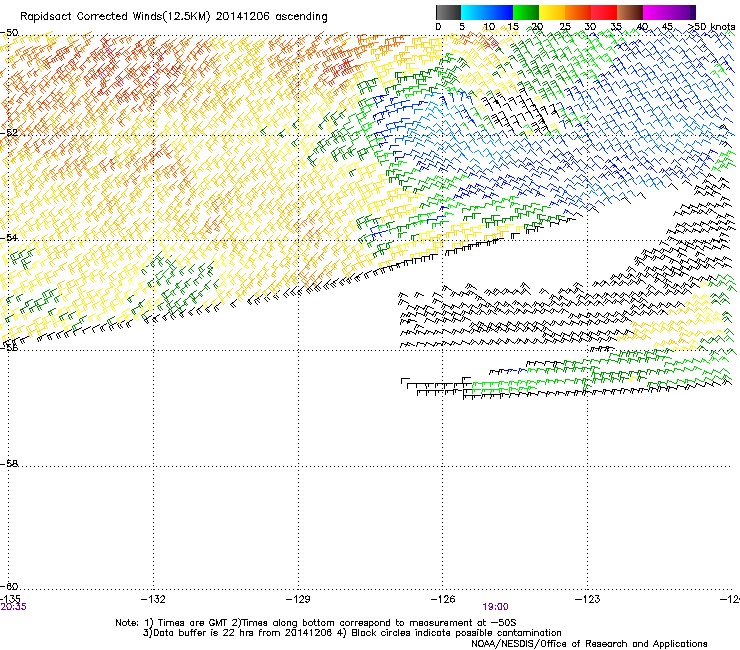
Task: Click the -135 longitude axis label
Action: [x=10, y=599]
